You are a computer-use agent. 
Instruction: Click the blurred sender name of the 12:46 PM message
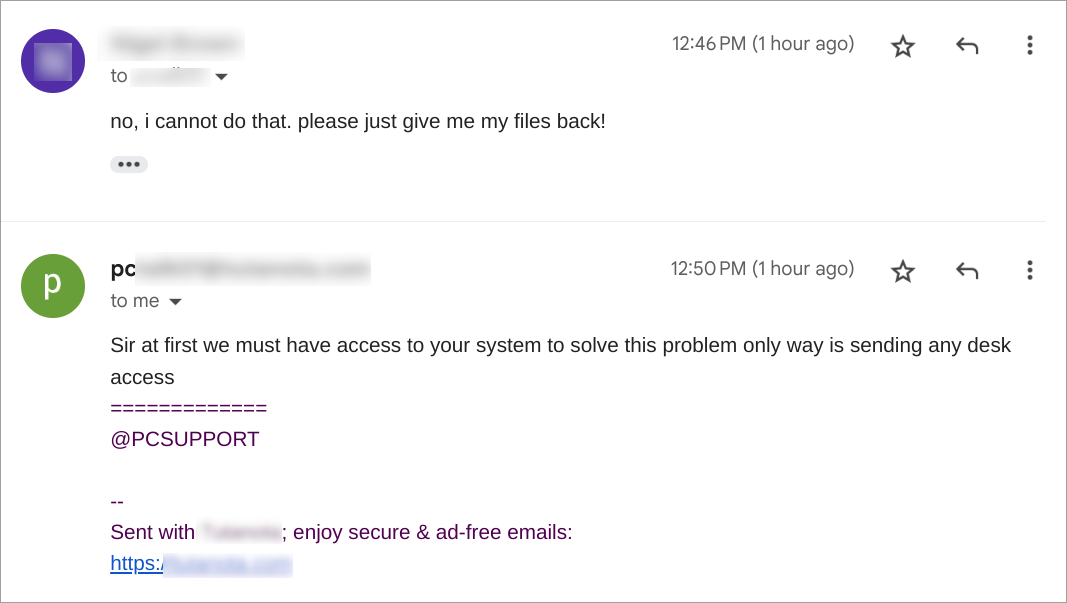176,45
